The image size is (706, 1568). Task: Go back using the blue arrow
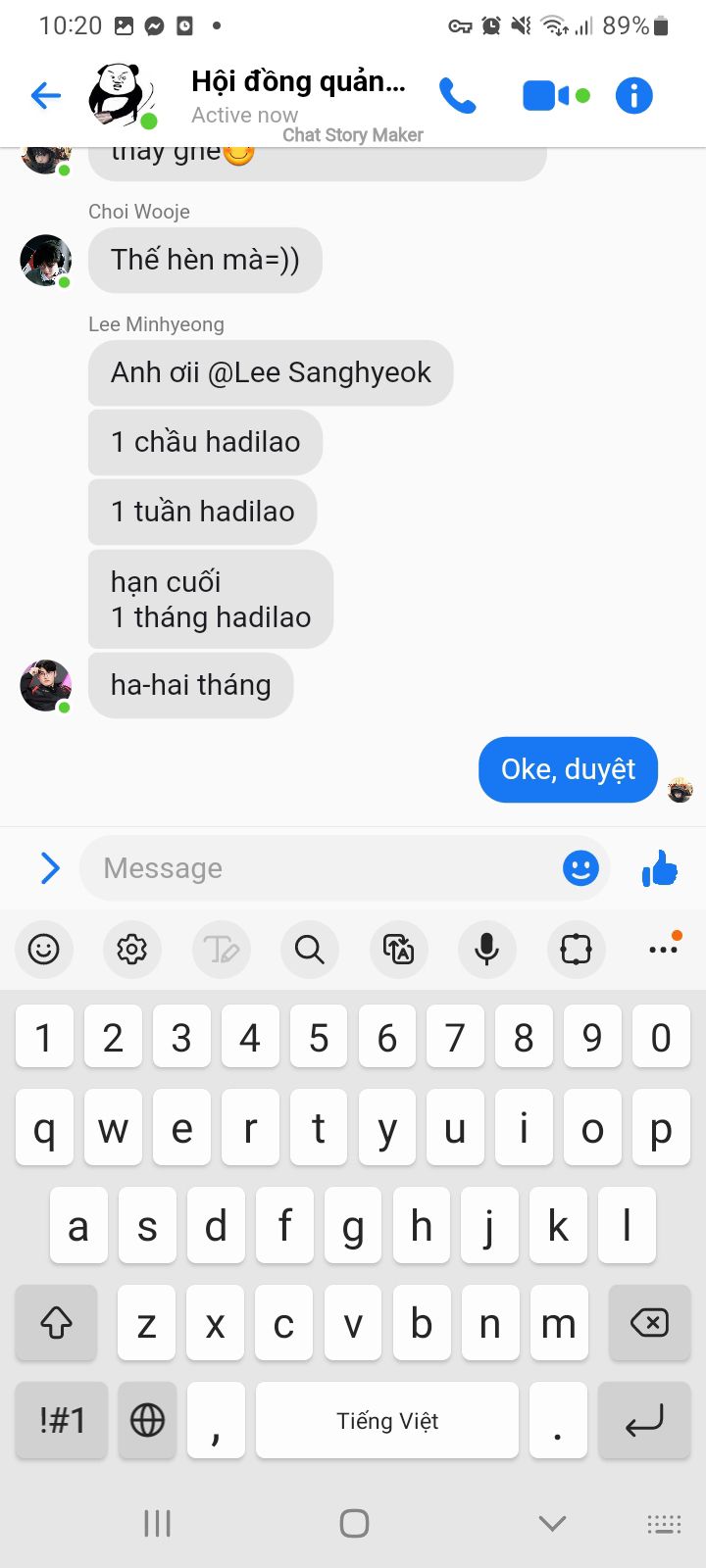46,95
